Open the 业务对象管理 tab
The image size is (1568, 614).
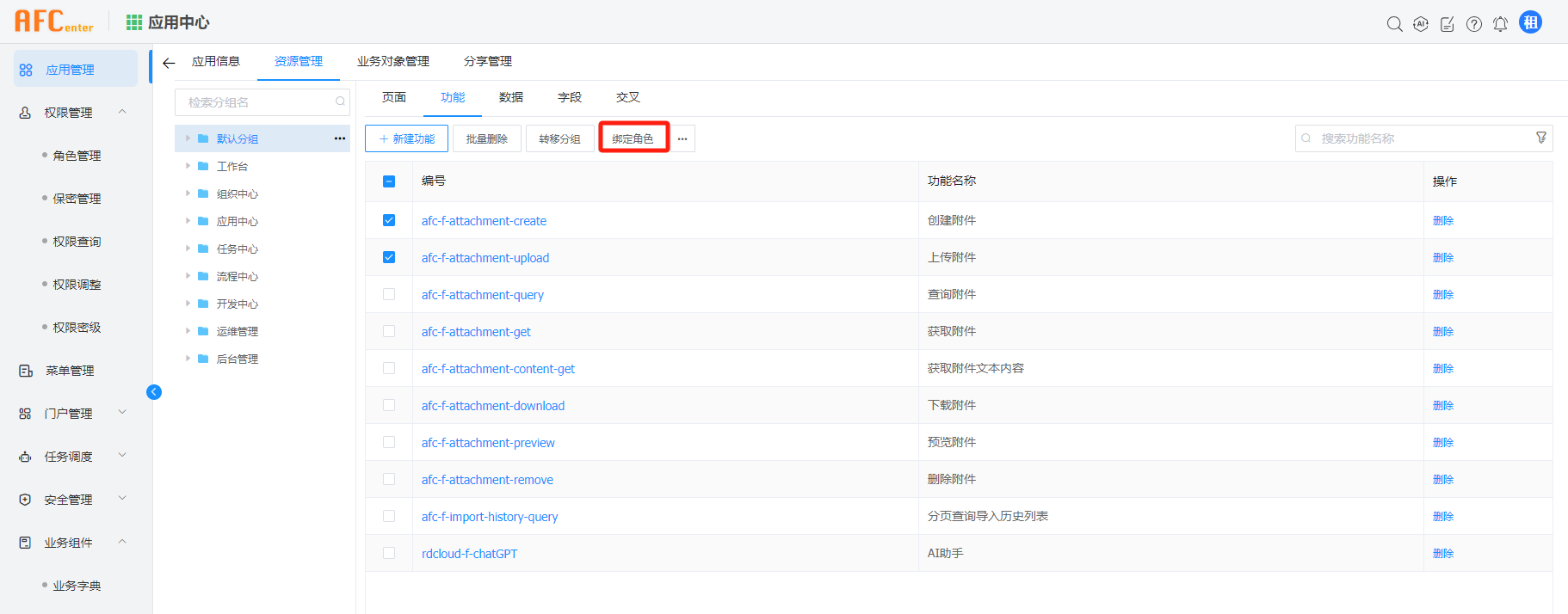click(x=392, y=61)
